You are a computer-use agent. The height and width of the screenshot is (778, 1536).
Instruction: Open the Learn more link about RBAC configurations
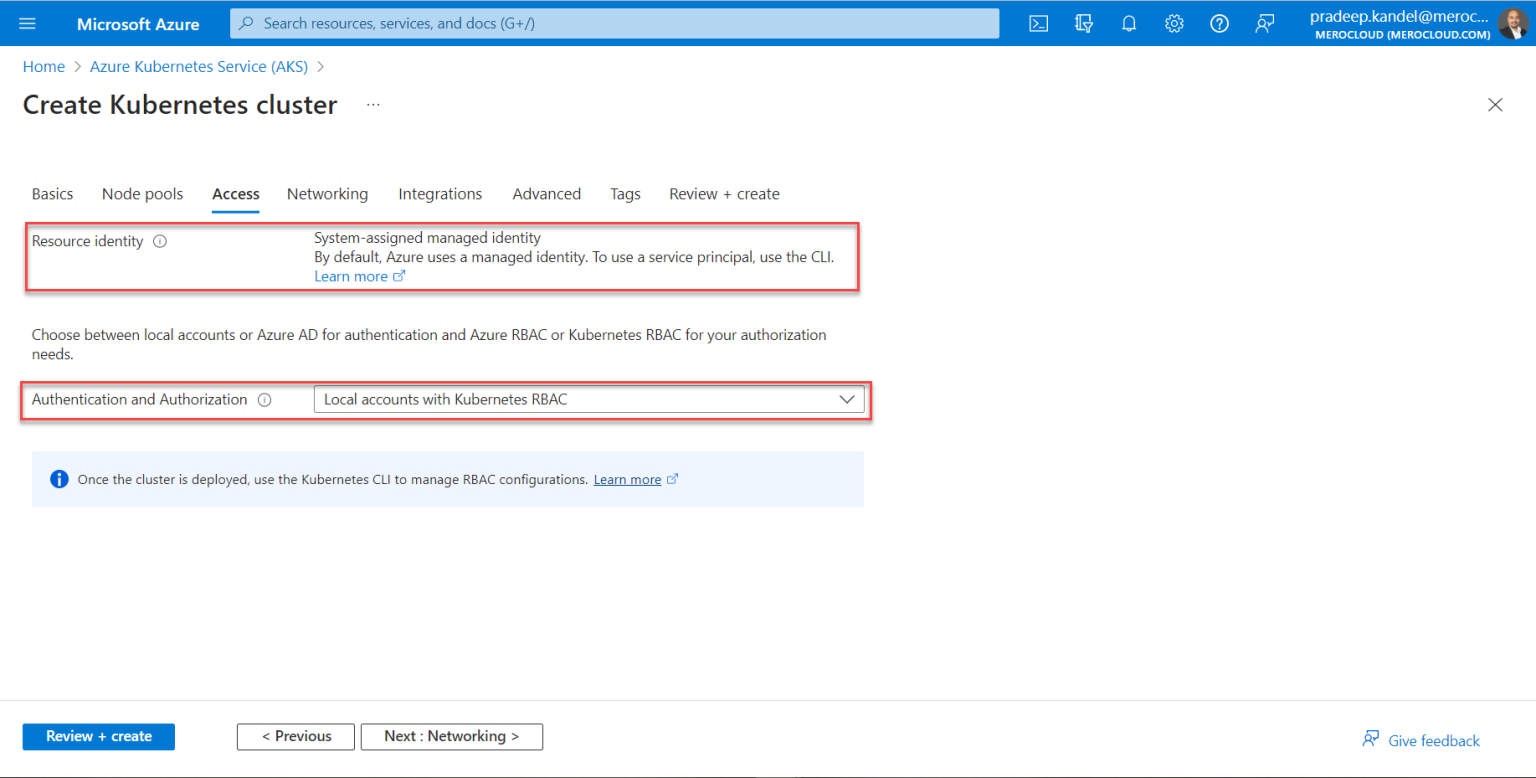[x=628, y=479]
